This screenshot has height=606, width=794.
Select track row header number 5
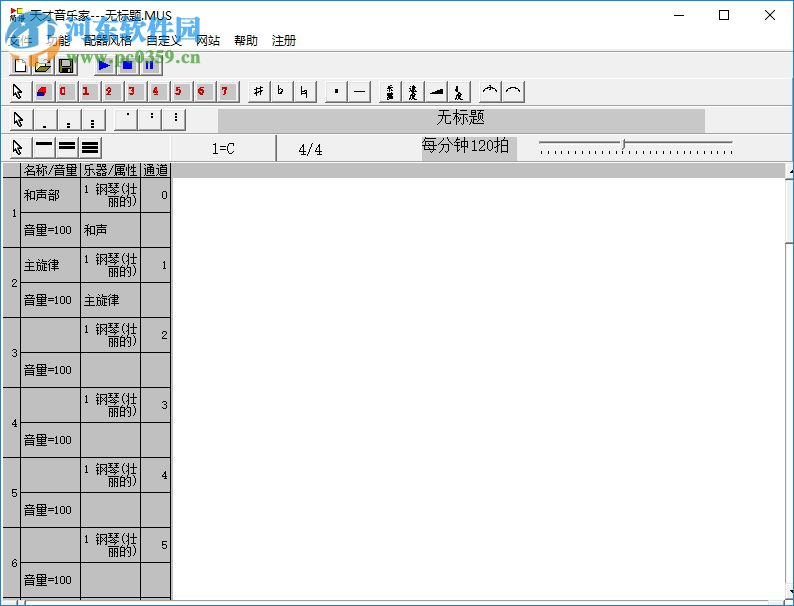click(12, 493)
